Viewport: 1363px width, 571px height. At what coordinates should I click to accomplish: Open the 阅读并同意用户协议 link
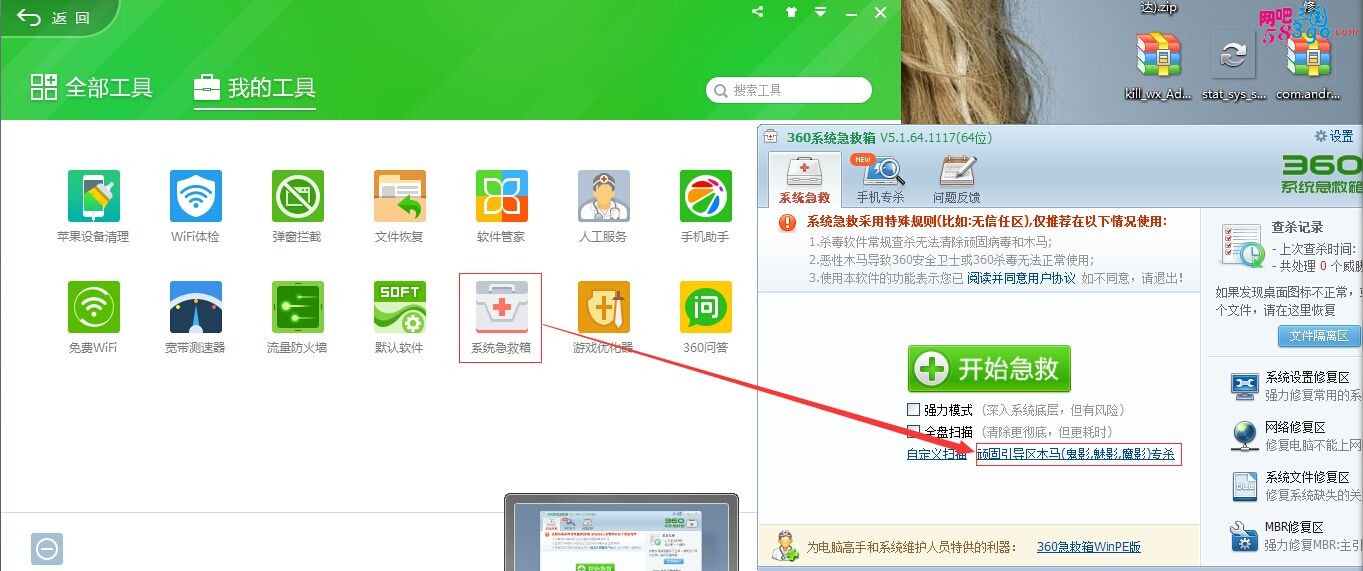pos(1021,278)
